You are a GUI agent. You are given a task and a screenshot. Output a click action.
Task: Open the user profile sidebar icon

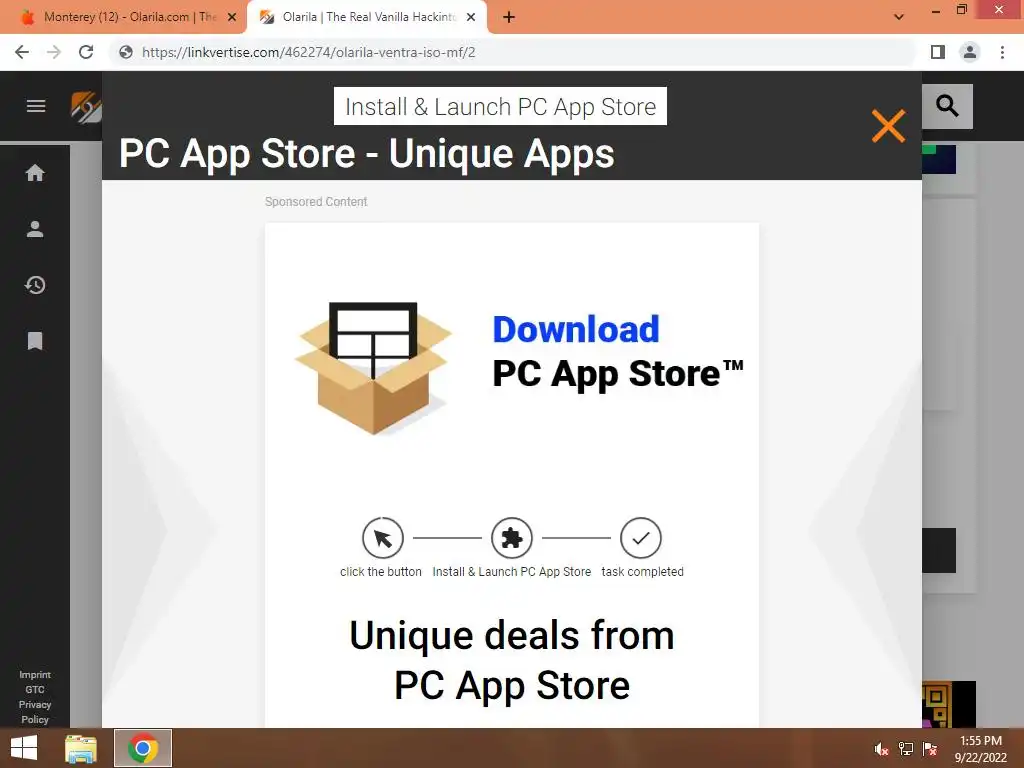(35, 229)
